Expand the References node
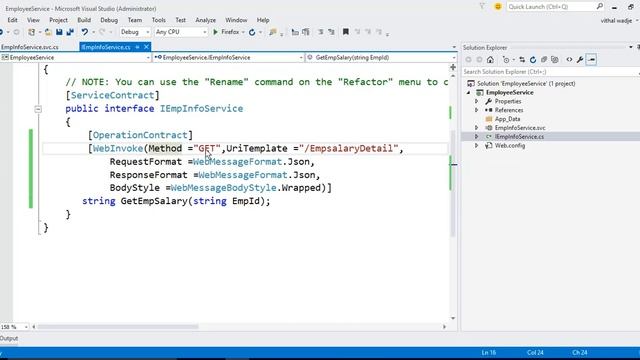 click(x=476, y=110)
